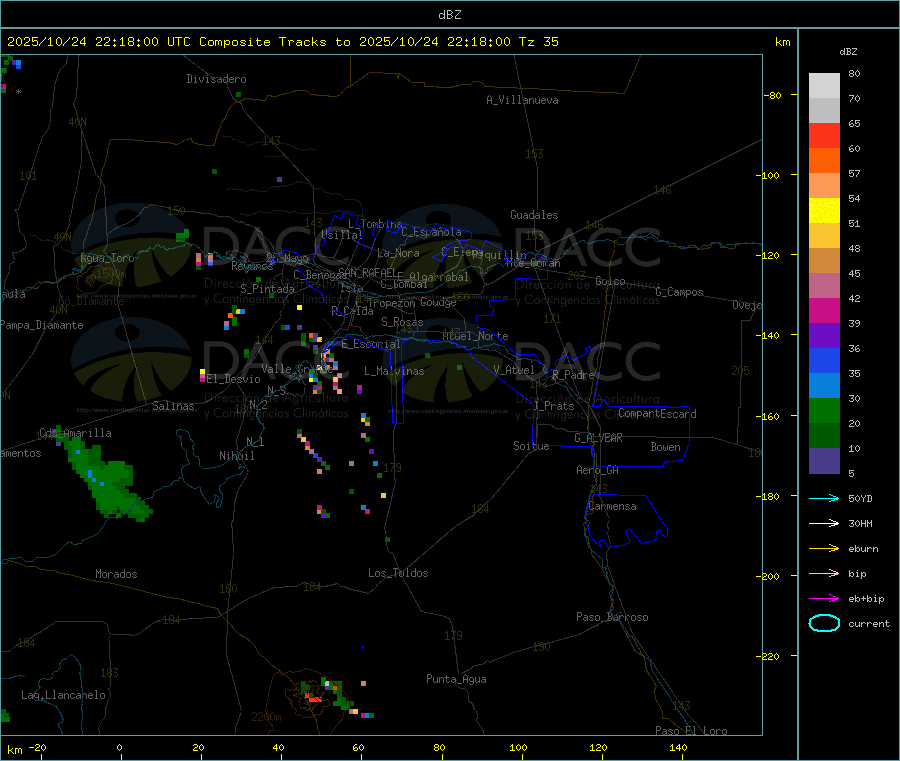This screenshot has height=761, width=900.
Task: Click the Guadales place label
Action: 534,215
